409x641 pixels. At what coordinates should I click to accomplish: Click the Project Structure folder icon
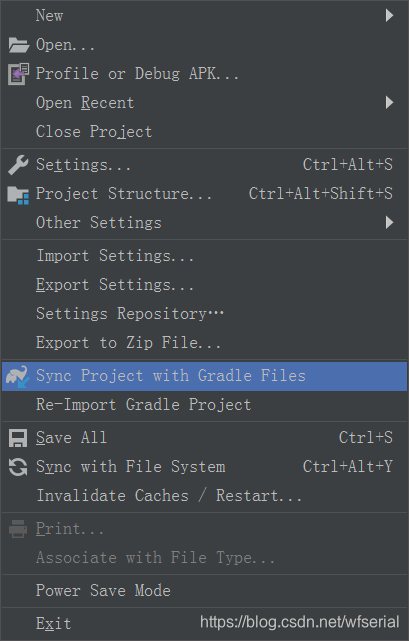coord(18,195)
